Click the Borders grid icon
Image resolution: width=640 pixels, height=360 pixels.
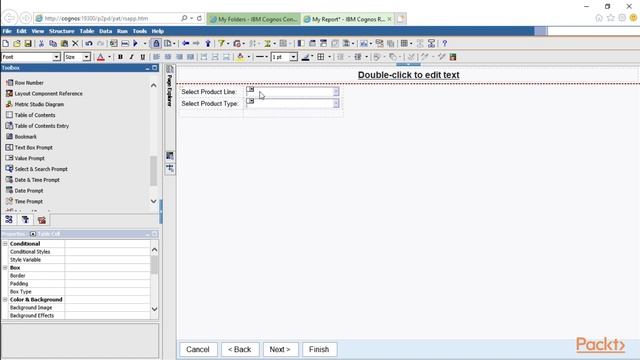(x=321, y=57)
